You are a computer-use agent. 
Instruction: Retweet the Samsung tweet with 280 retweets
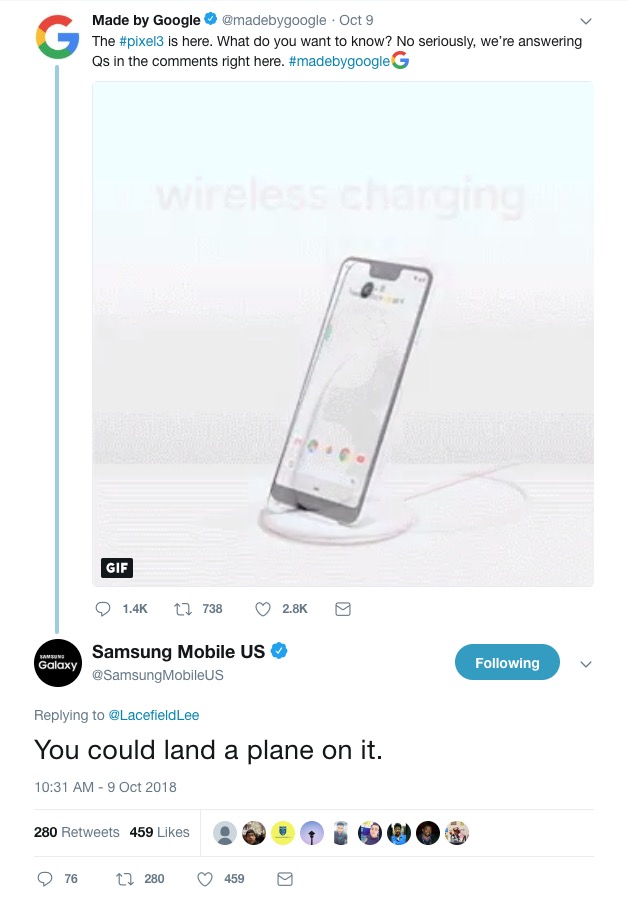click(x=125, y=879)
